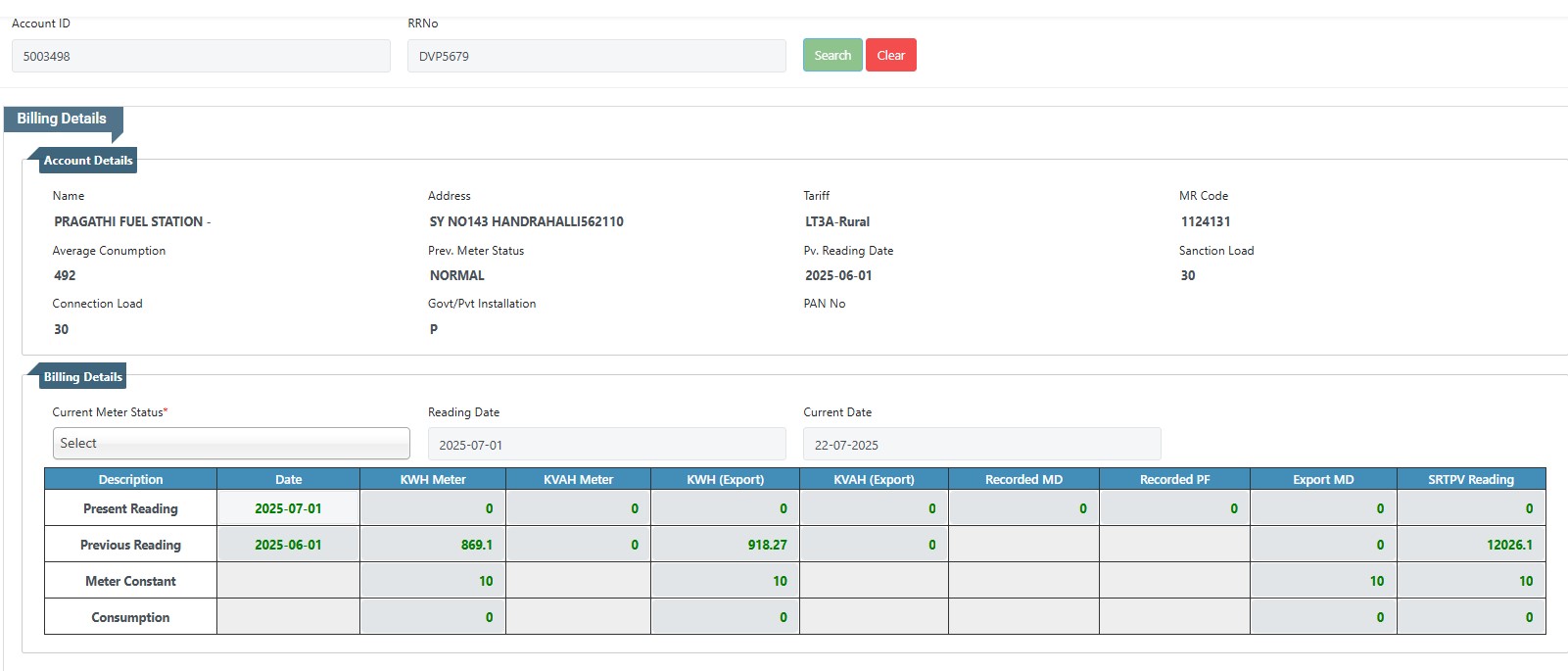The image size is (1568, 671).
Task: Click Previous Reading KWH Export value 918.27
Action: pos(767,545)
